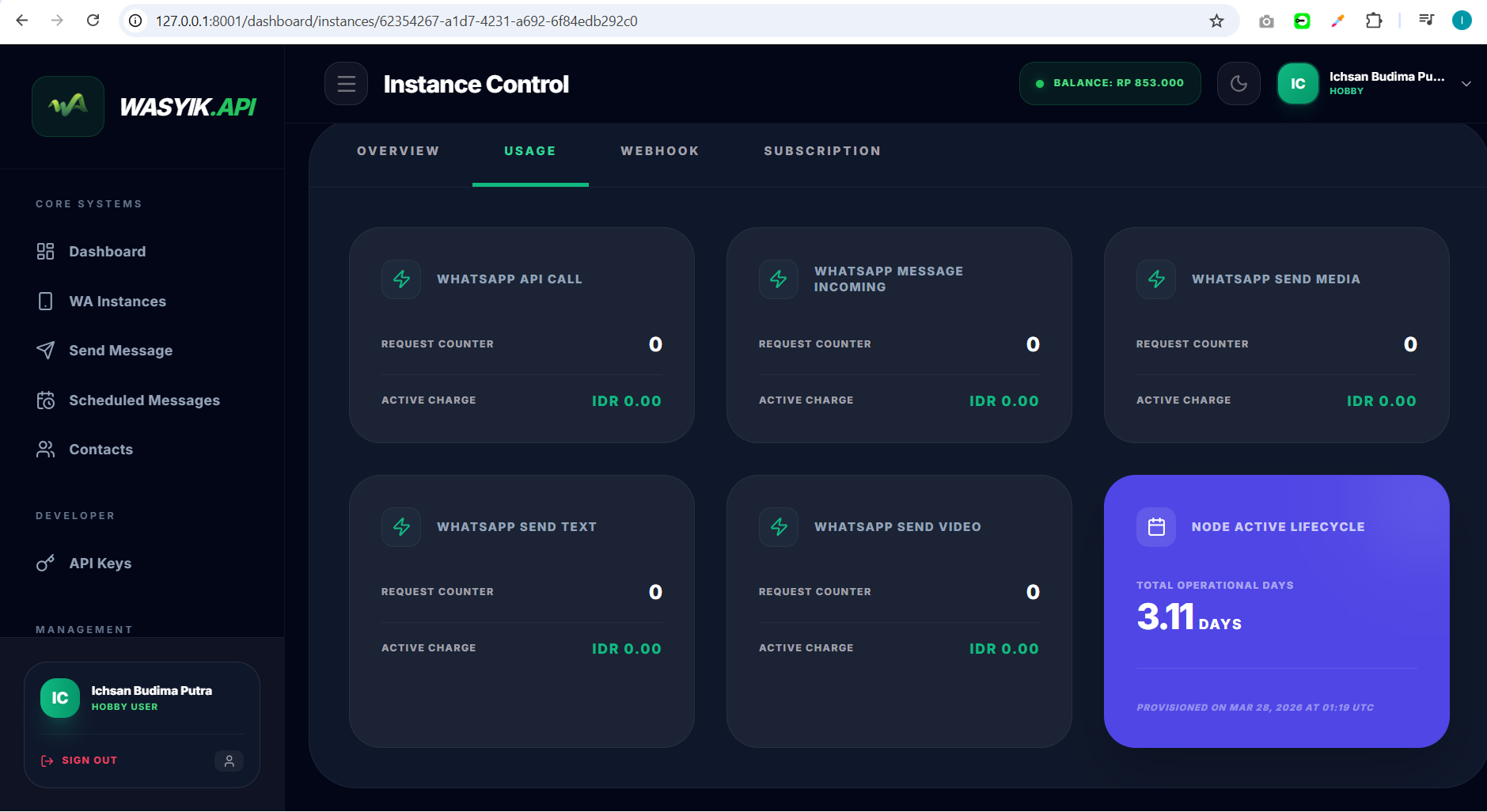Click the profile icon beside Sign Out
Image resolution: width=1487 pixels, height=812 pixels.
[229, 761]
